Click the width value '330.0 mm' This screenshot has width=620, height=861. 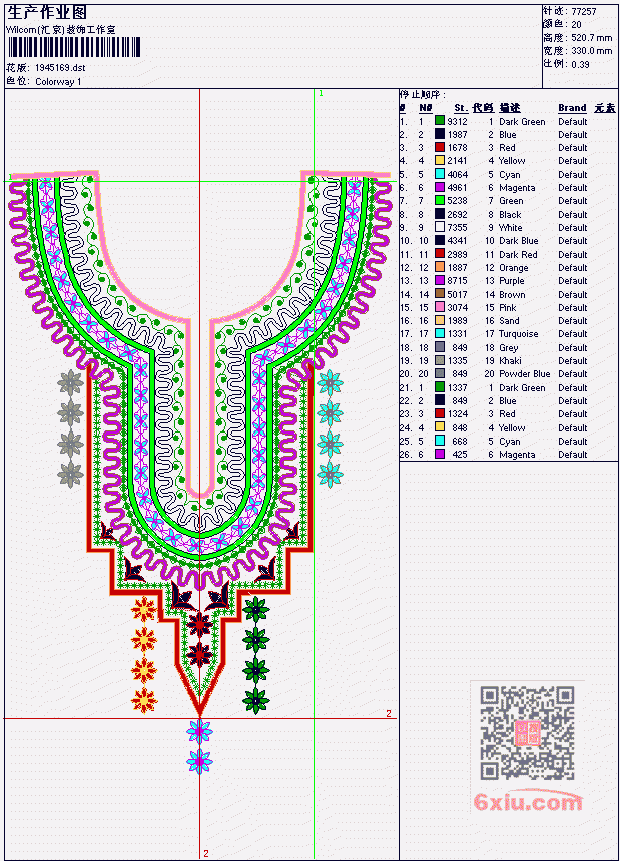point(591,51)
